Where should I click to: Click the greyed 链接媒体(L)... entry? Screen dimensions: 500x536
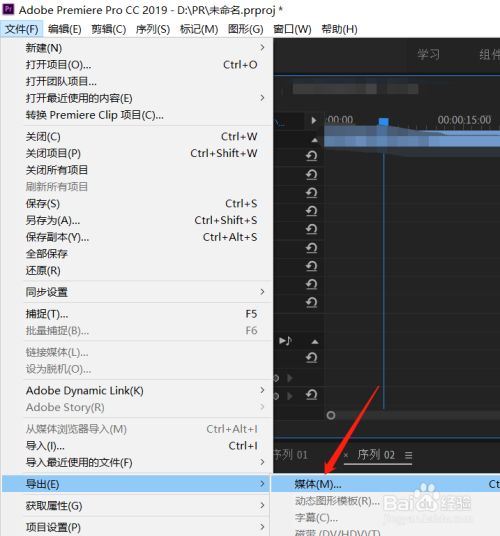137,352
